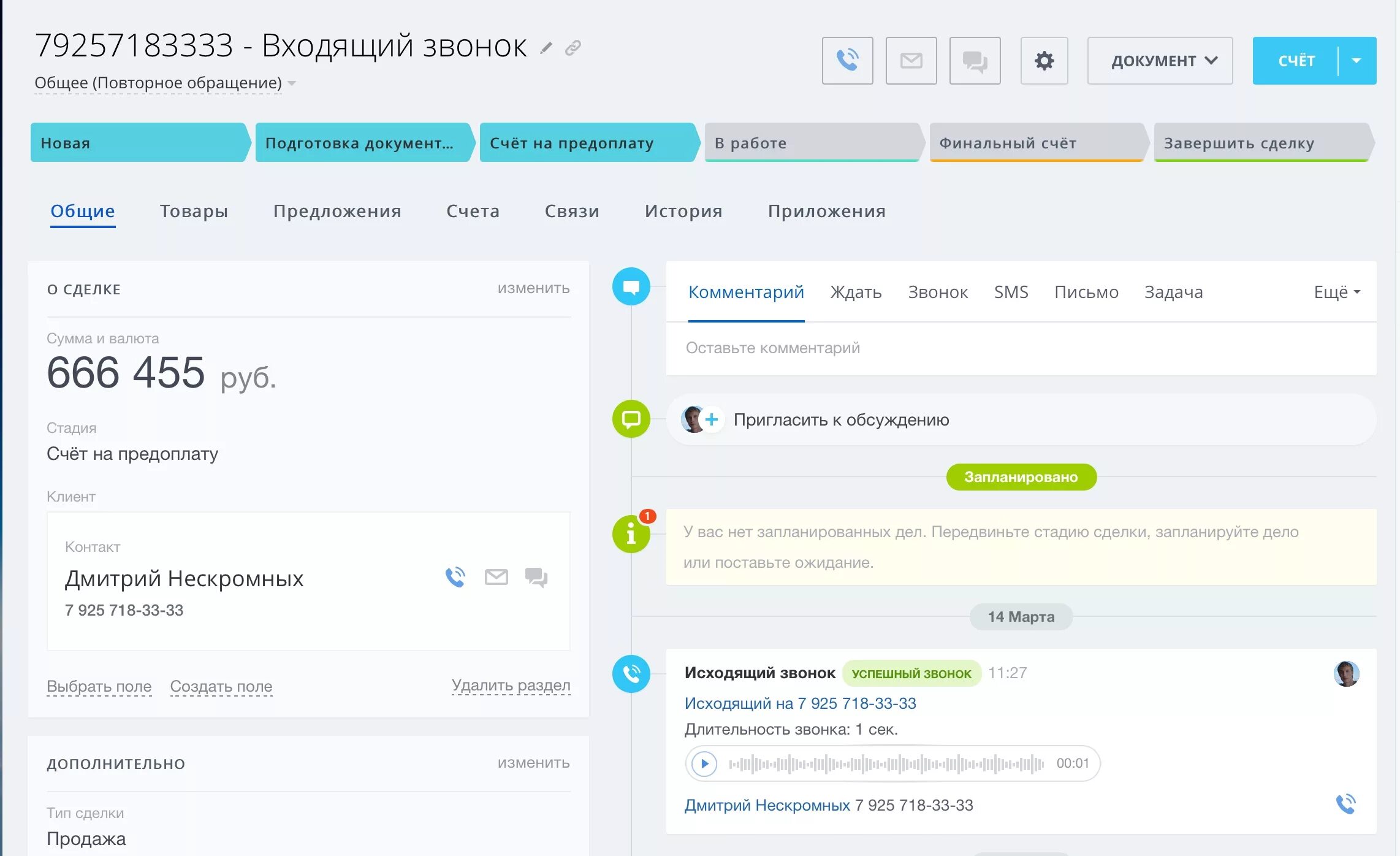This screenshot has width=1400, height=856.
Task: Click the Создать поле link
Action: point(221,686)
